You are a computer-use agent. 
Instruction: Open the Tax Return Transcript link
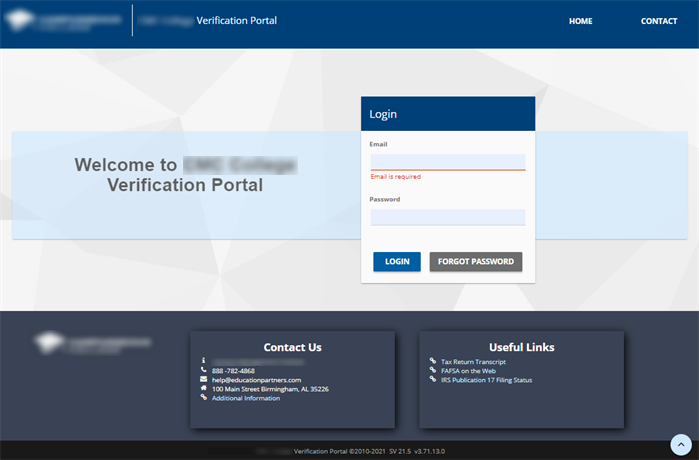(473, 362)
